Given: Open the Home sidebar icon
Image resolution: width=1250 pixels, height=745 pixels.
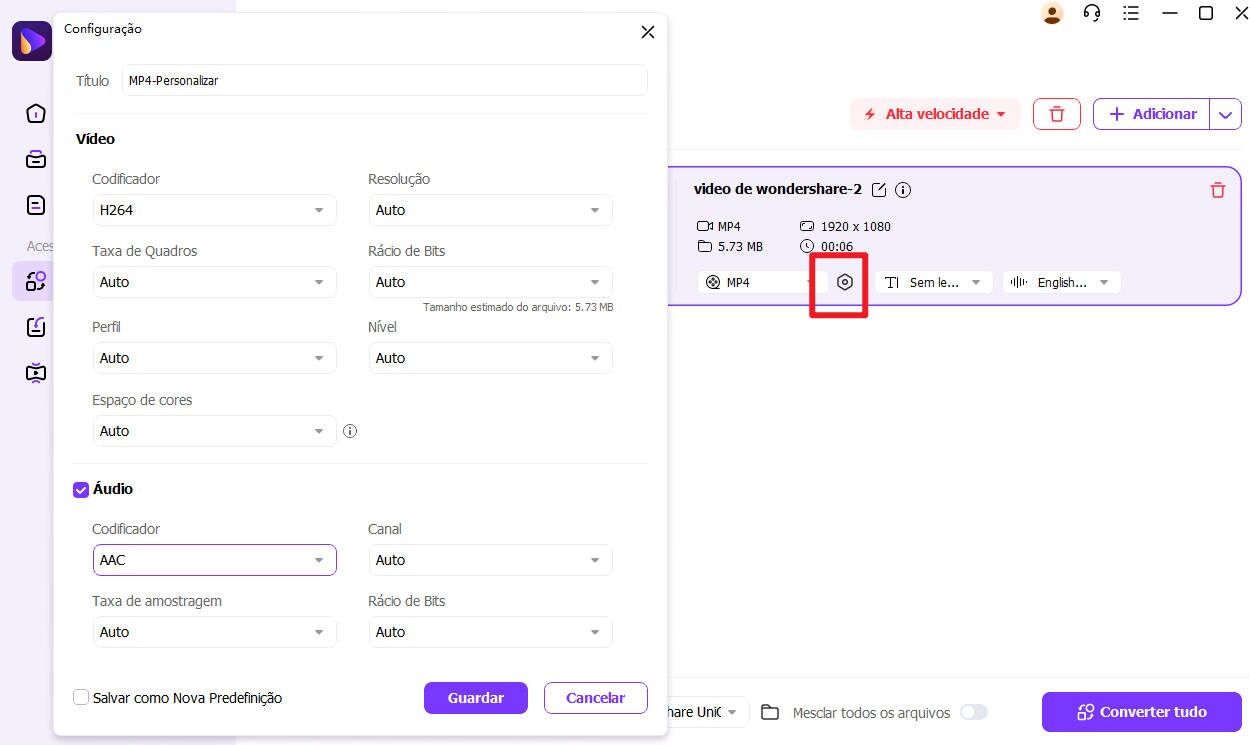Looking at the screenshot, I should click(x=36, y=113).
